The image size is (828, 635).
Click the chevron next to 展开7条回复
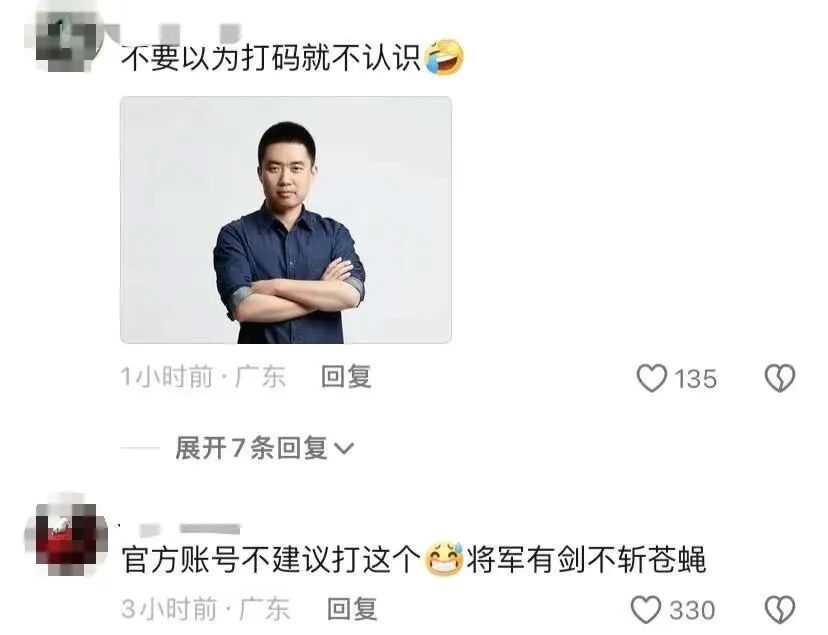(344, 449)
